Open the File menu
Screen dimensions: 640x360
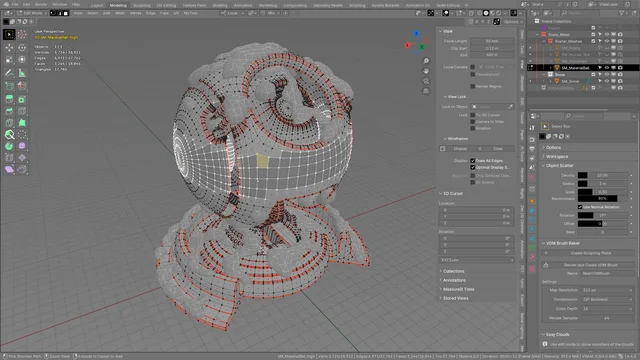[x=15, y=4]
